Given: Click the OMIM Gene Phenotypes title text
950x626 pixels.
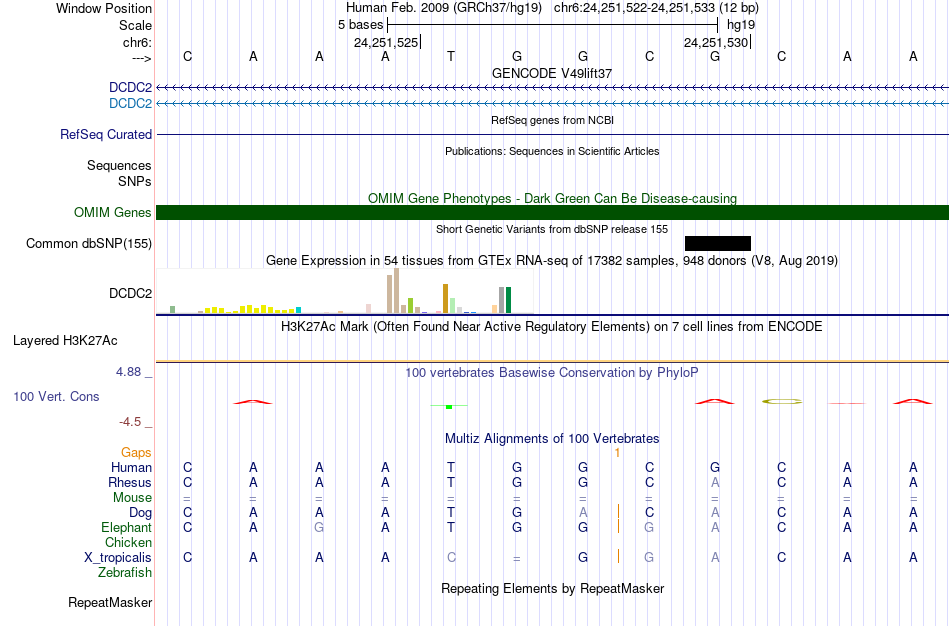Looking at the screenshot, I should [552, 198].
